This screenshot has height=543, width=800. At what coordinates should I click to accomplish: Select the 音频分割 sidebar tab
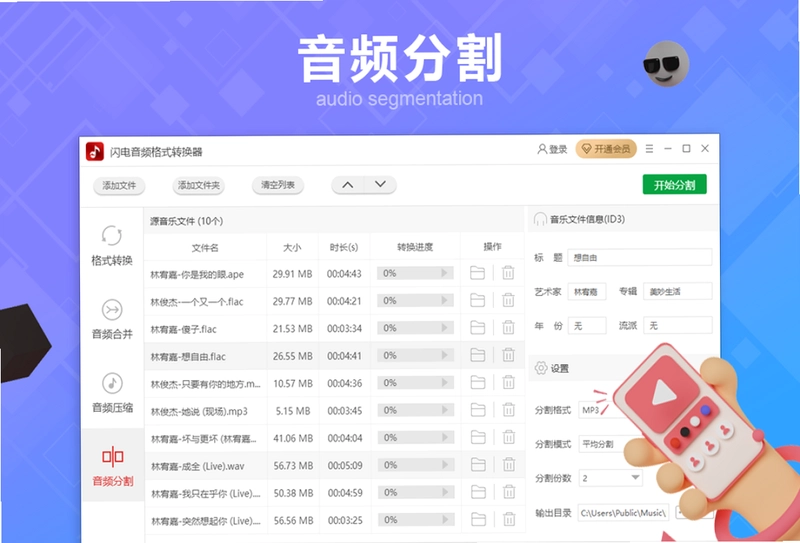(112, 466)
